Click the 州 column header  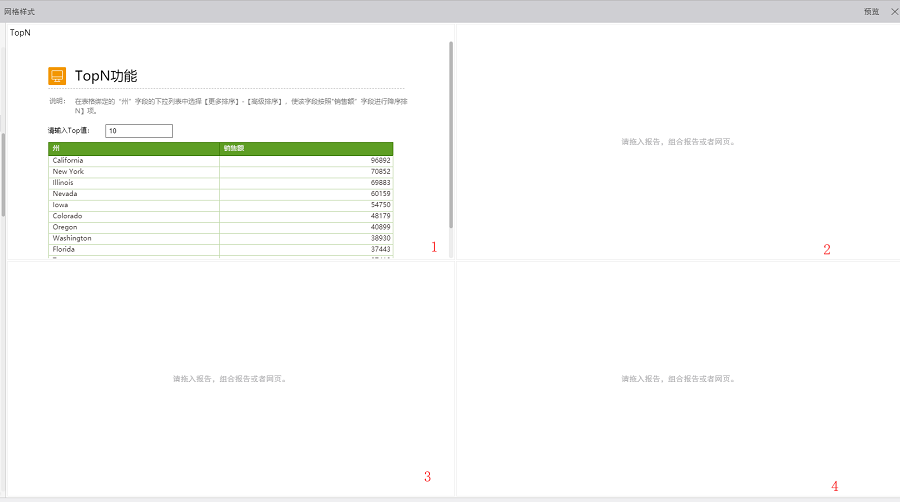coord(133,148)
